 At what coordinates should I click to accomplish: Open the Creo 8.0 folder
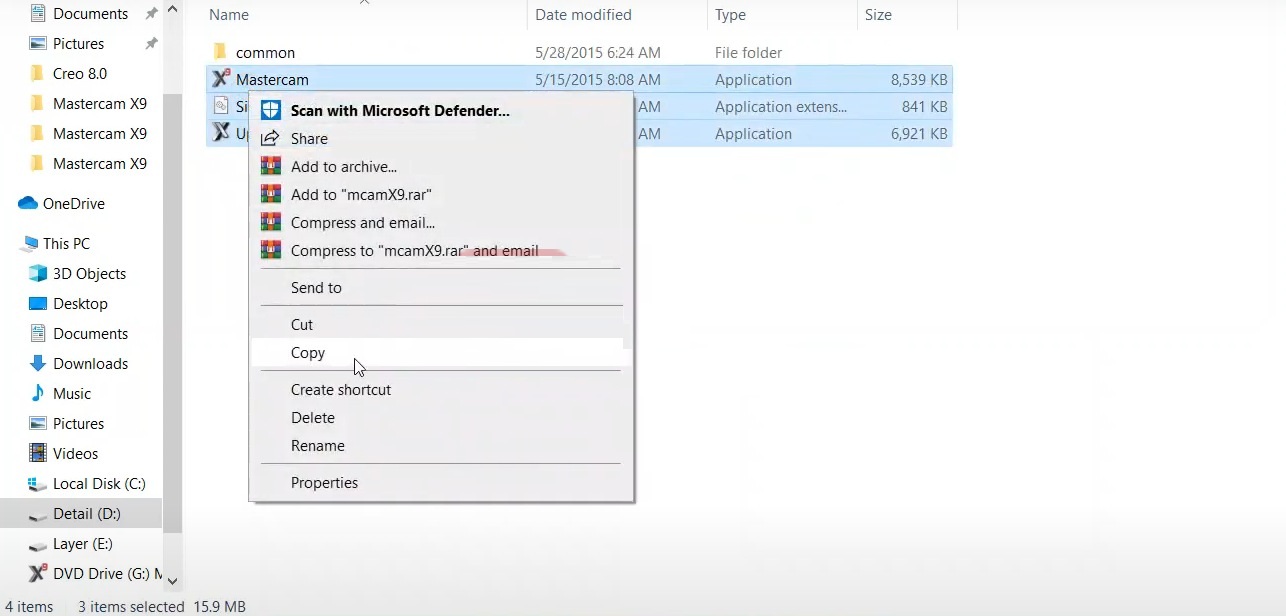(80, 74)
